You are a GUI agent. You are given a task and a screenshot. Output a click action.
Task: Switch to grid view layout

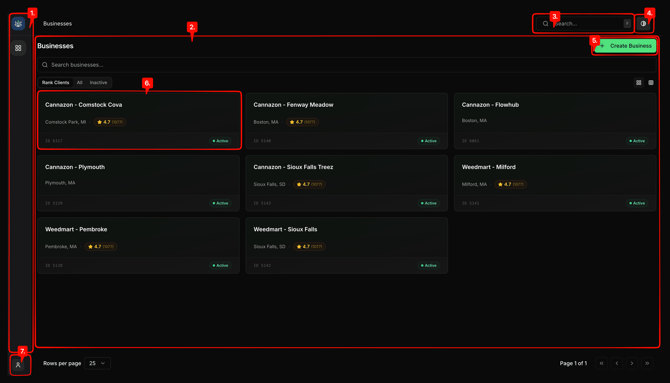[x=638, y=82]
